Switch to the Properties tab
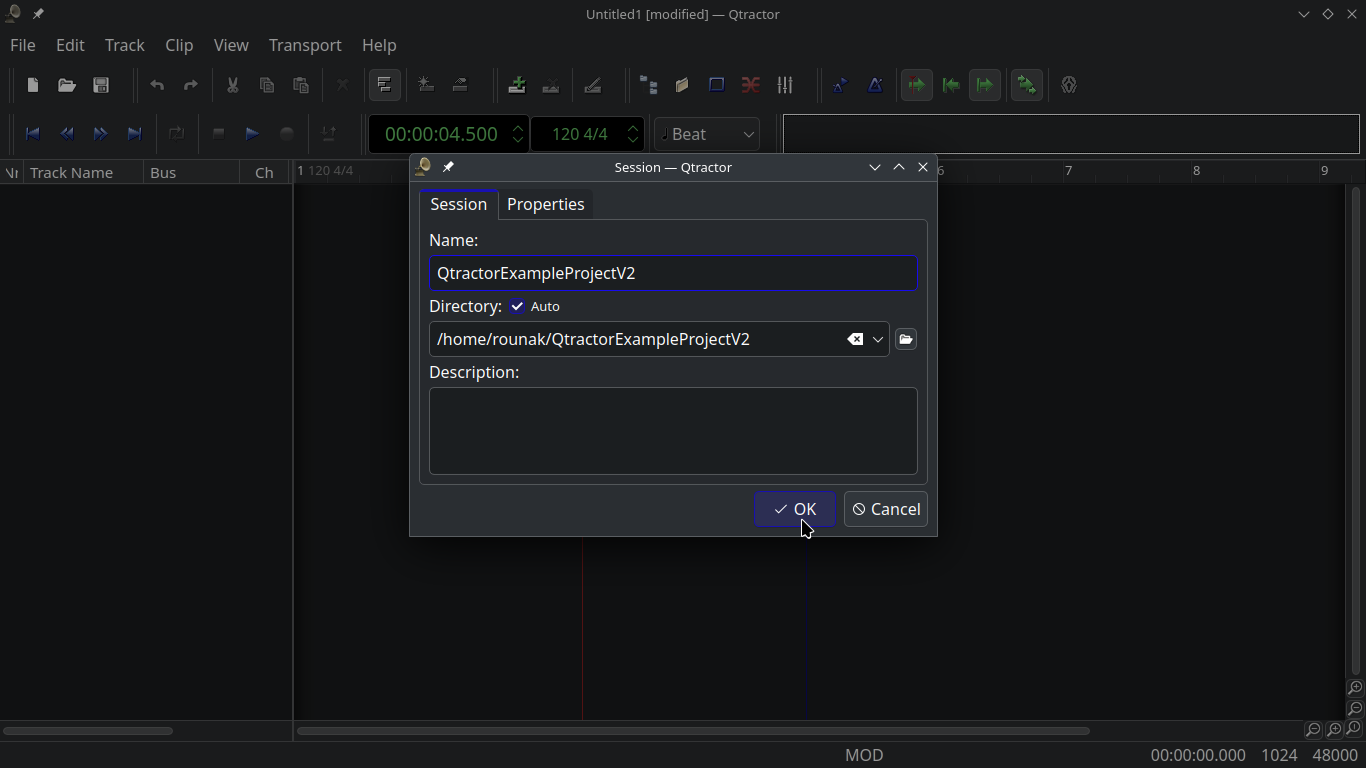Screen dimensions: 1366x768 pyautogui.click(x=545, y=204)
